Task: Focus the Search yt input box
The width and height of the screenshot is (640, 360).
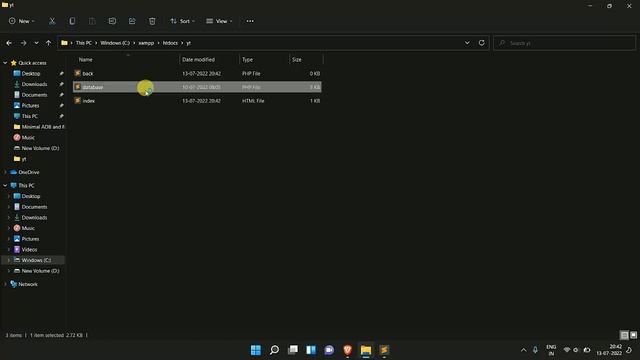Action: click(564, 43)
